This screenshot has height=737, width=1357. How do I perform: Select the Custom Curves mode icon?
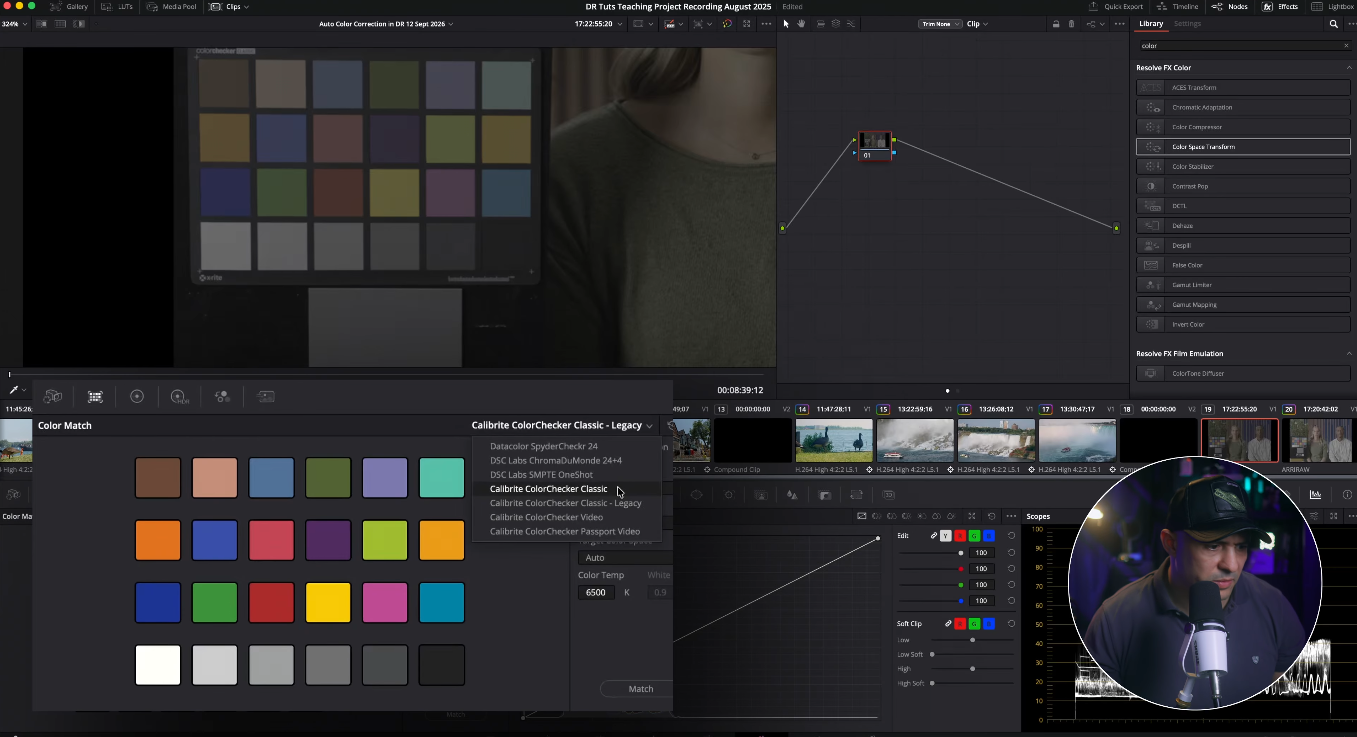(x=861, y=516)
